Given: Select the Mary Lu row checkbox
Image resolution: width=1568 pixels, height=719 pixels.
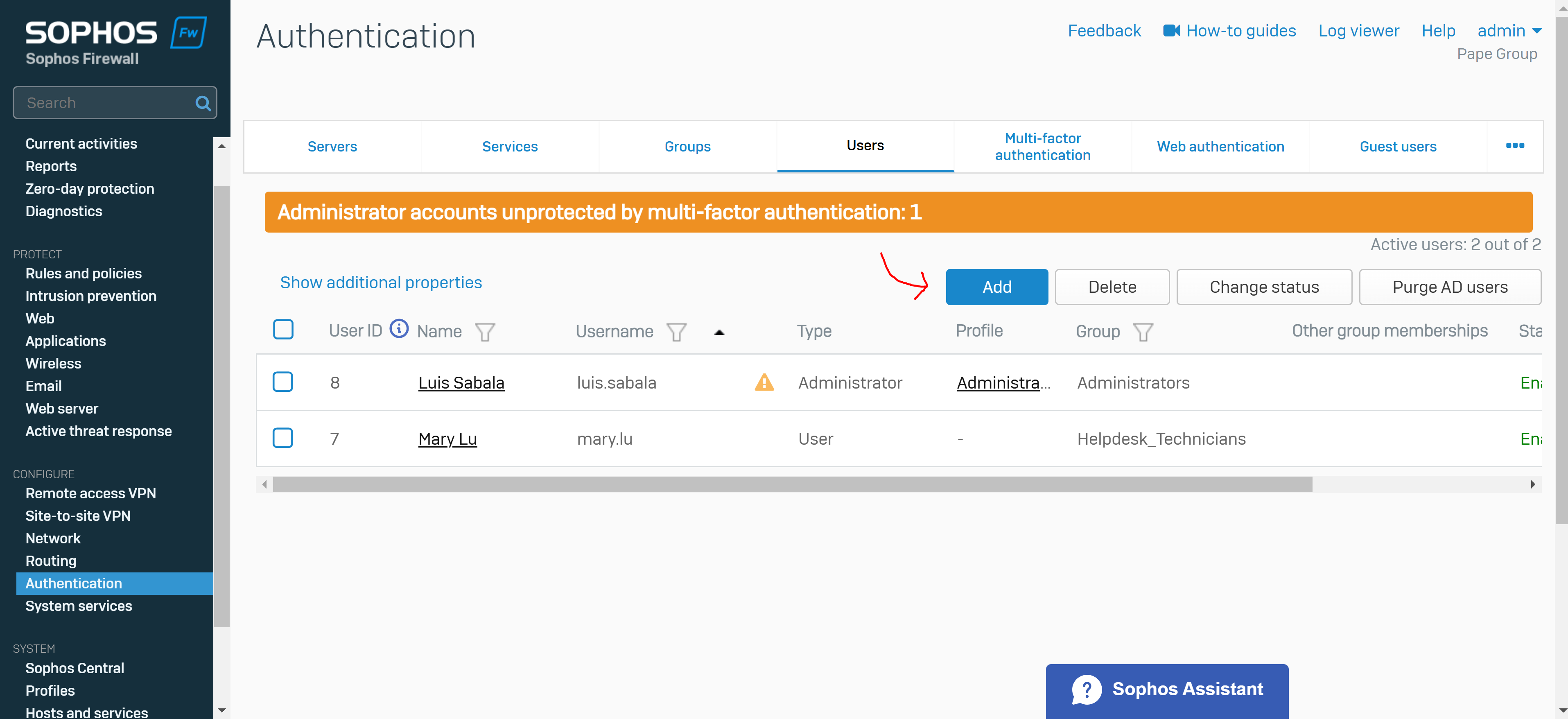Looking at the screenshot, I should point(282,438).
